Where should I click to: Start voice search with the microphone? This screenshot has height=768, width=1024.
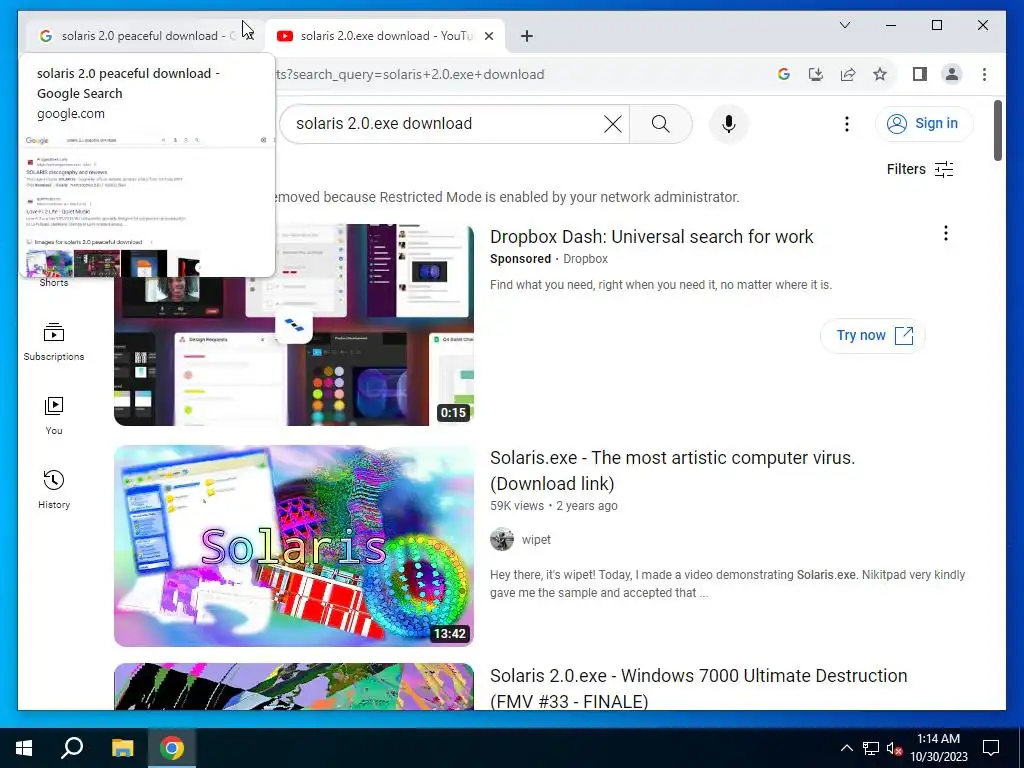tap(728, 123)
